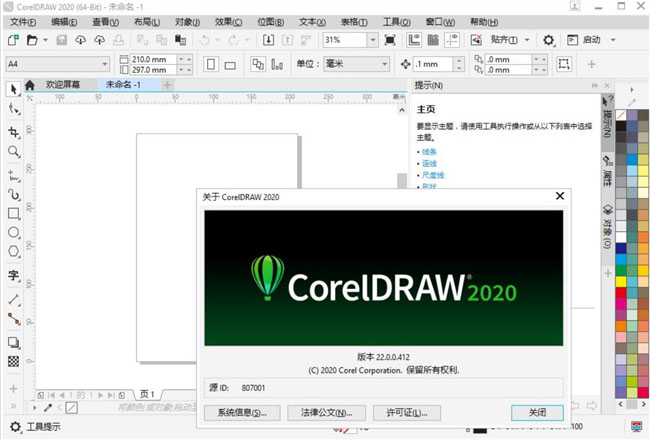650x440 pixels.
Task: Select the Polygon tool
Action: click(14, 251)
